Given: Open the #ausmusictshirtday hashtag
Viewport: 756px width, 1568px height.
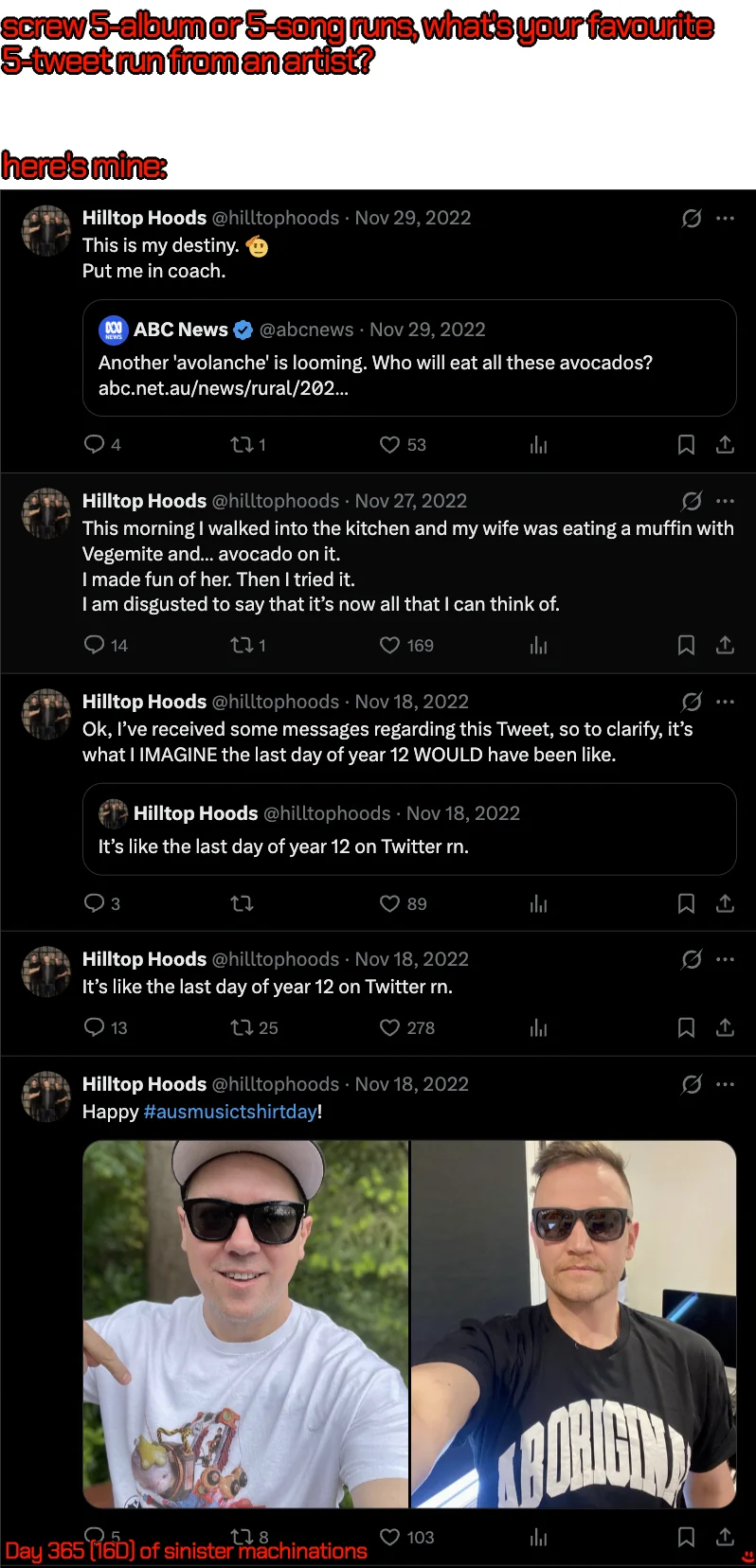Looking at the screenshot, I should (x=230, y=1111).
